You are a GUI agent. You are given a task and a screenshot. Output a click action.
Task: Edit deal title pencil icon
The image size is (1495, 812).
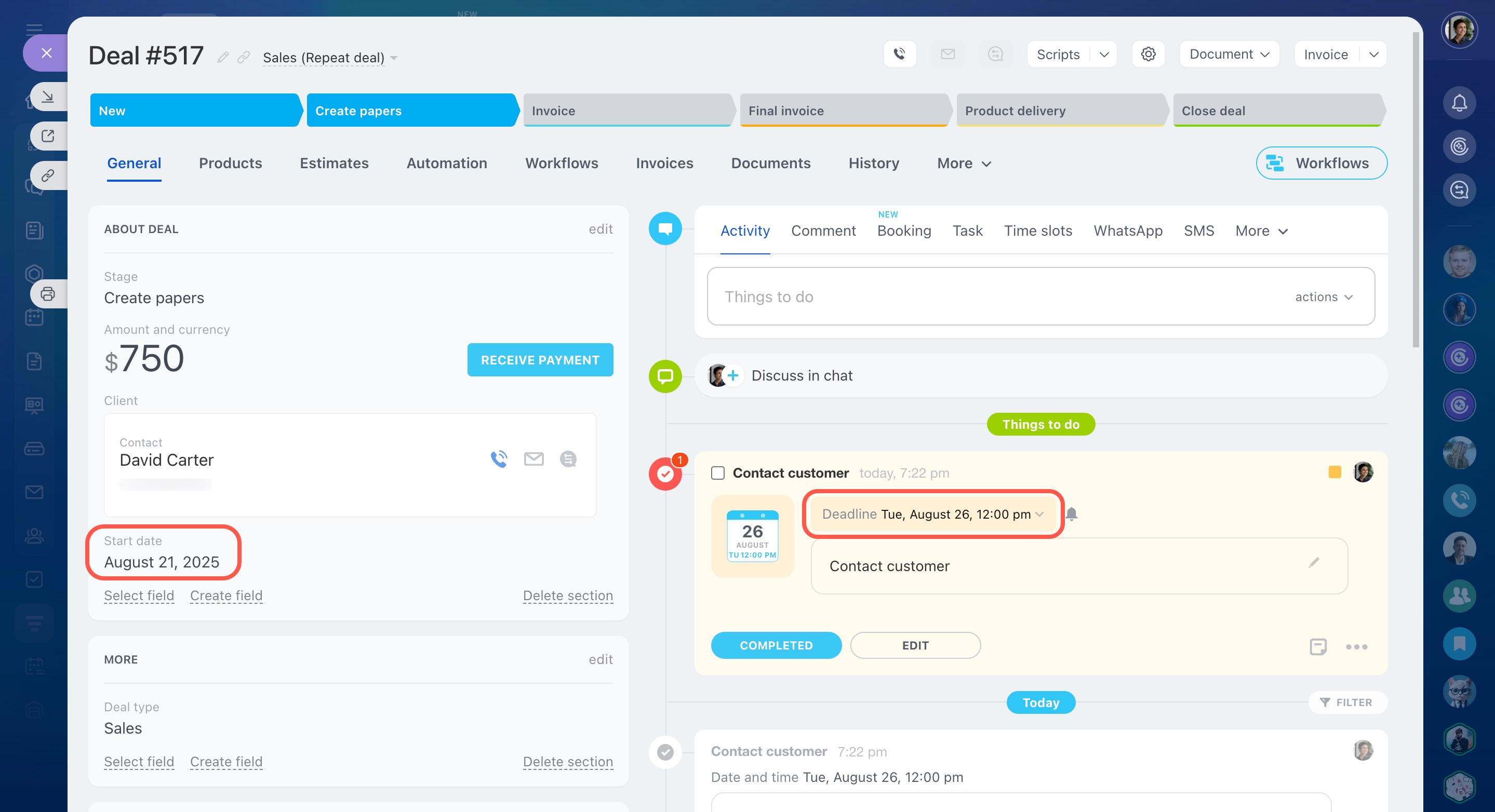223,57
